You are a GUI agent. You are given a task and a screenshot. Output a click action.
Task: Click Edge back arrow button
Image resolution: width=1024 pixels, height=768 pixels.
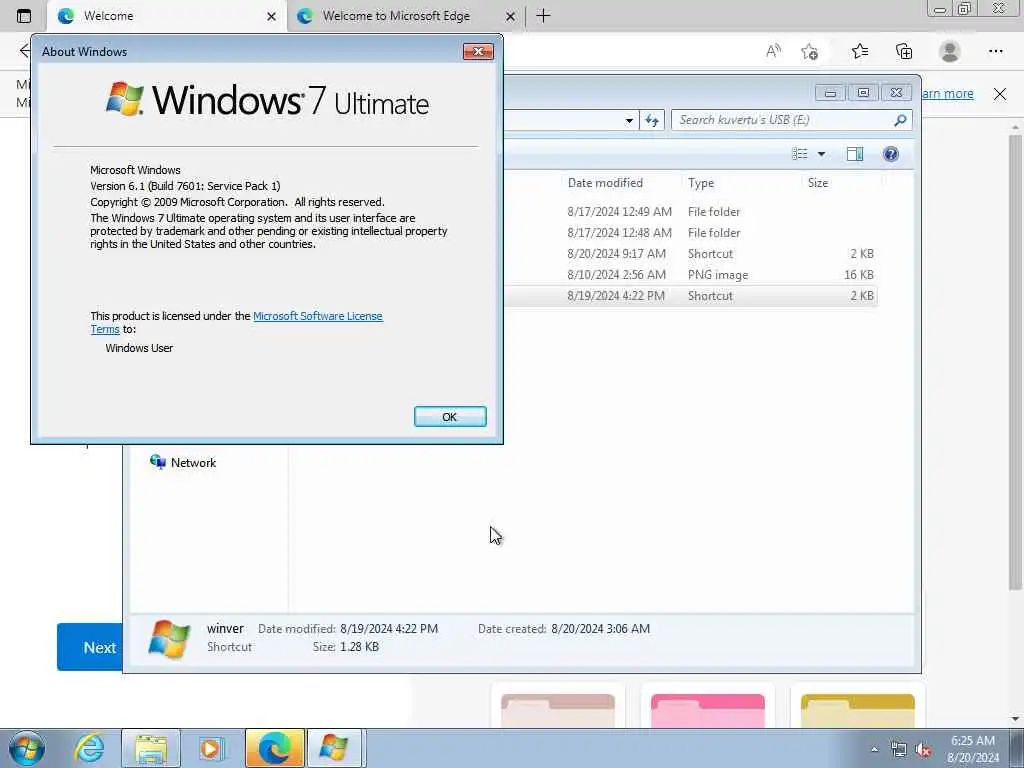coord(25,51)
